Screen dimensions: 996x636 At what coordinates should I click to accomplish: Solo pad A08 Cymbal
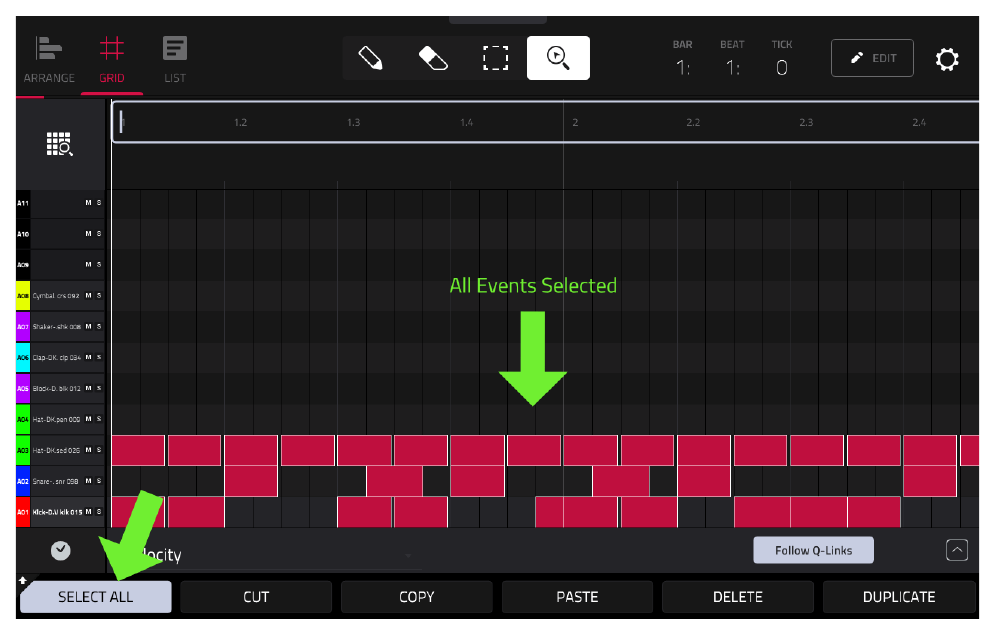[x=98, y=295]
